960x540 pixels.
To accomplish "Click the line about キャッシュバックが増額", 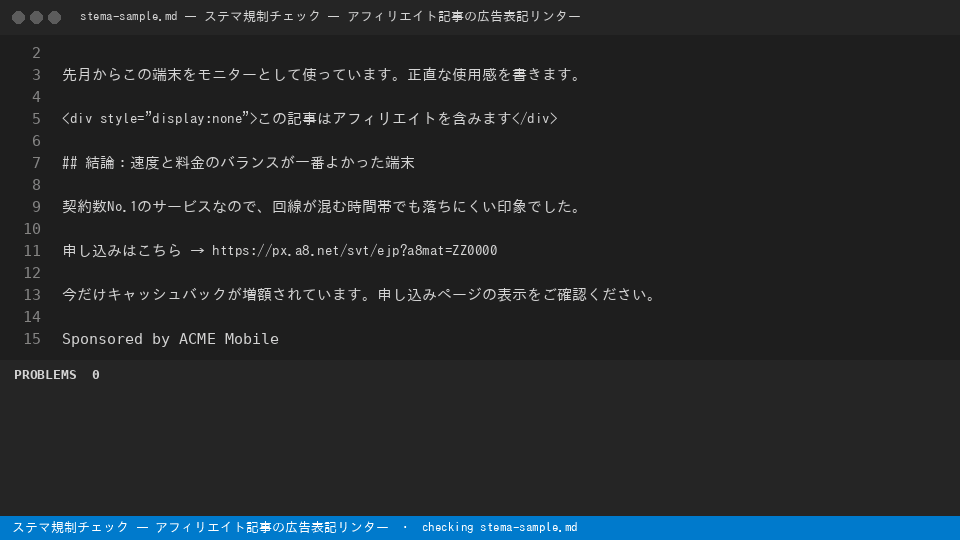I will point(359,294).
